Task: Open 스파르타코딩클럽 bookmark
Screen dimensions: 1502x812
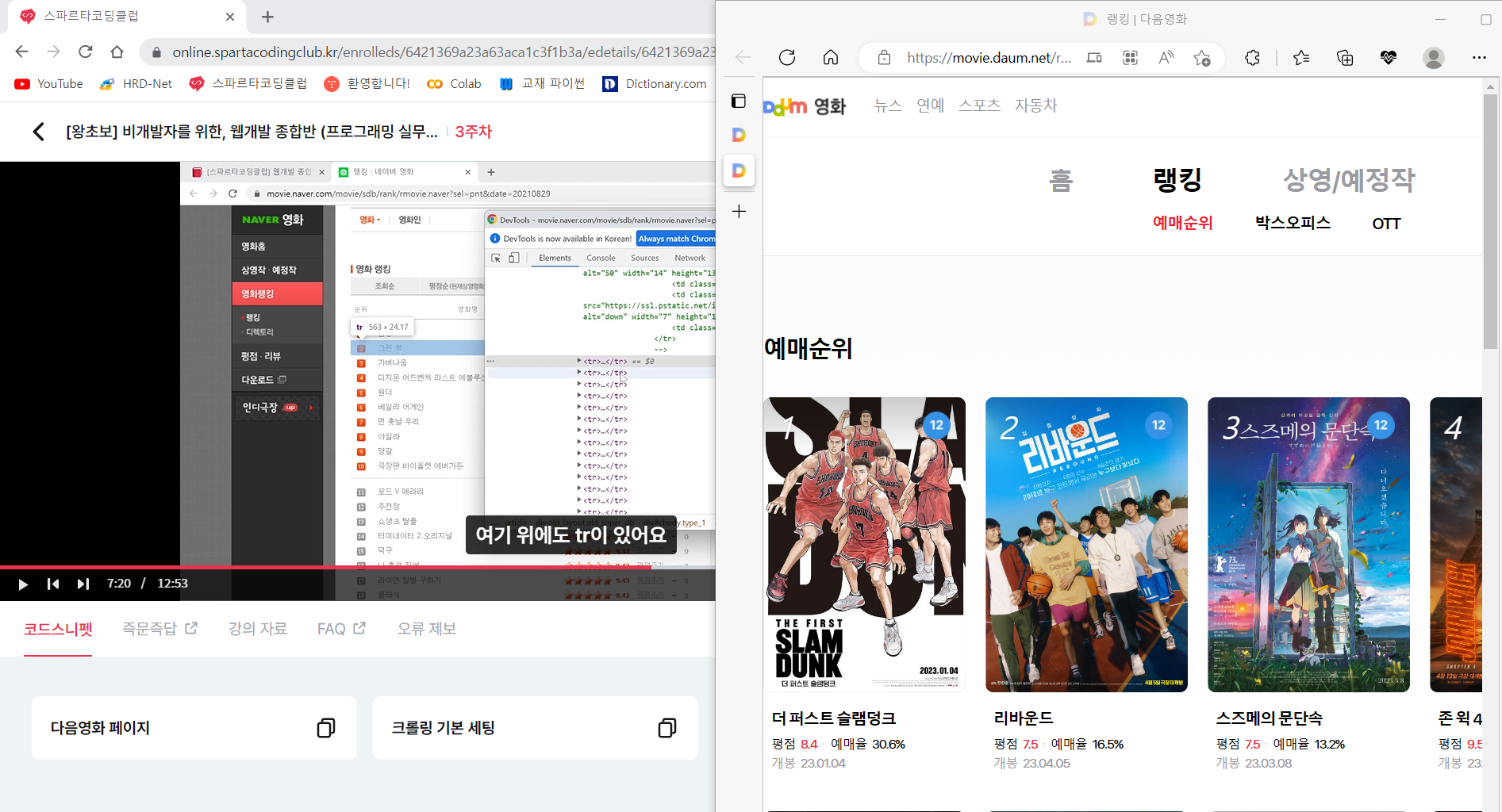Action: [248, 84]
